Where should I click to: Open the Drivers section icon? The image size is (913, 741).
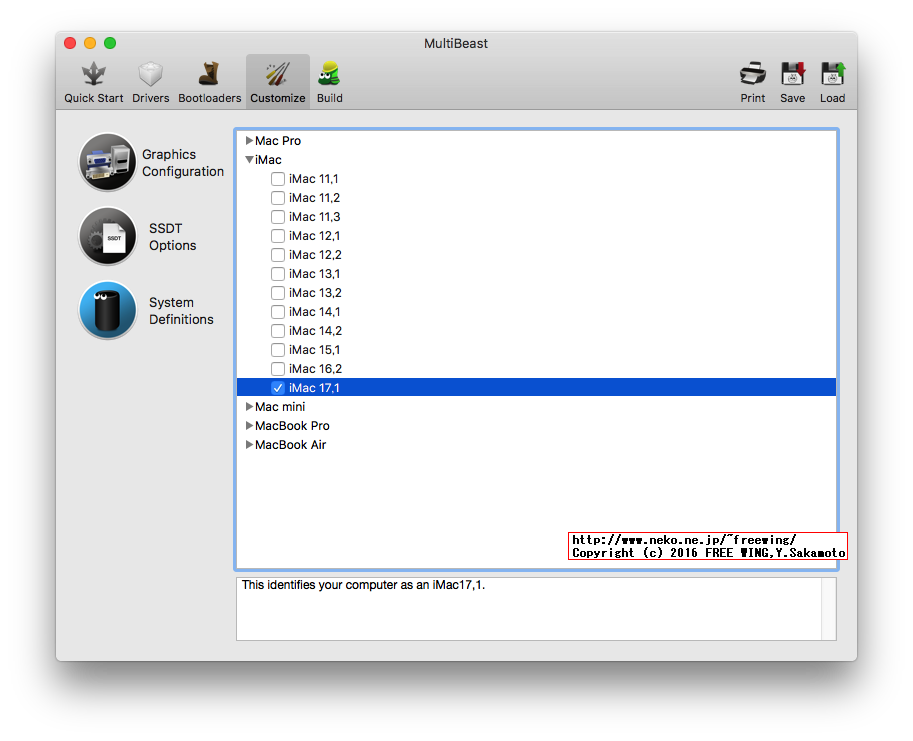[150, 75]
